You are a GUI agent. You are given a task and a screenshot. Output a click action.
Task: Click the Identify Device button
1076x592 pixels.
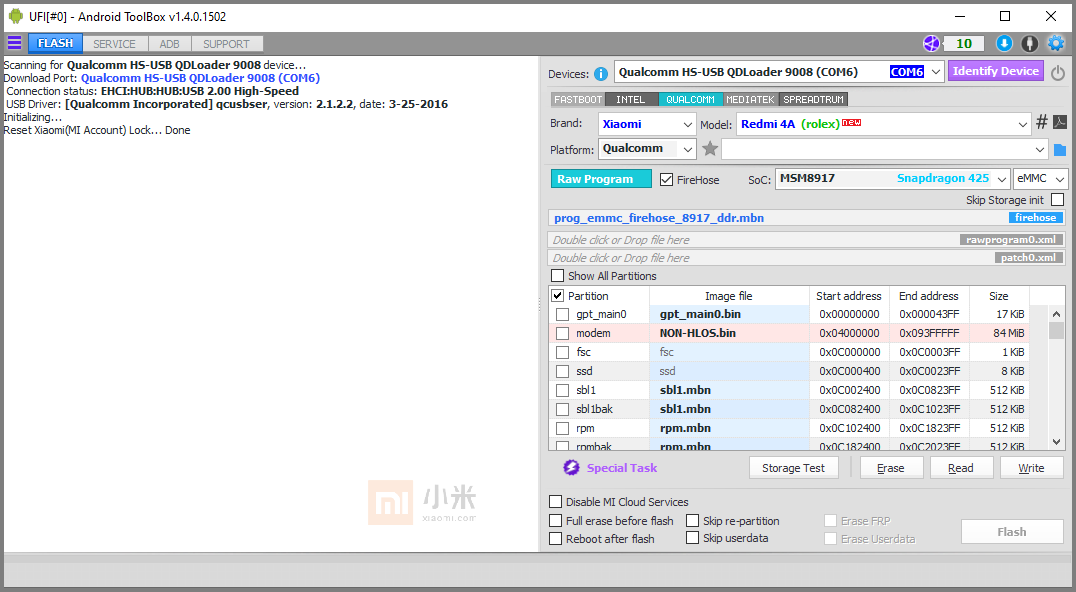pyautogui.click(x=996, y=71)
